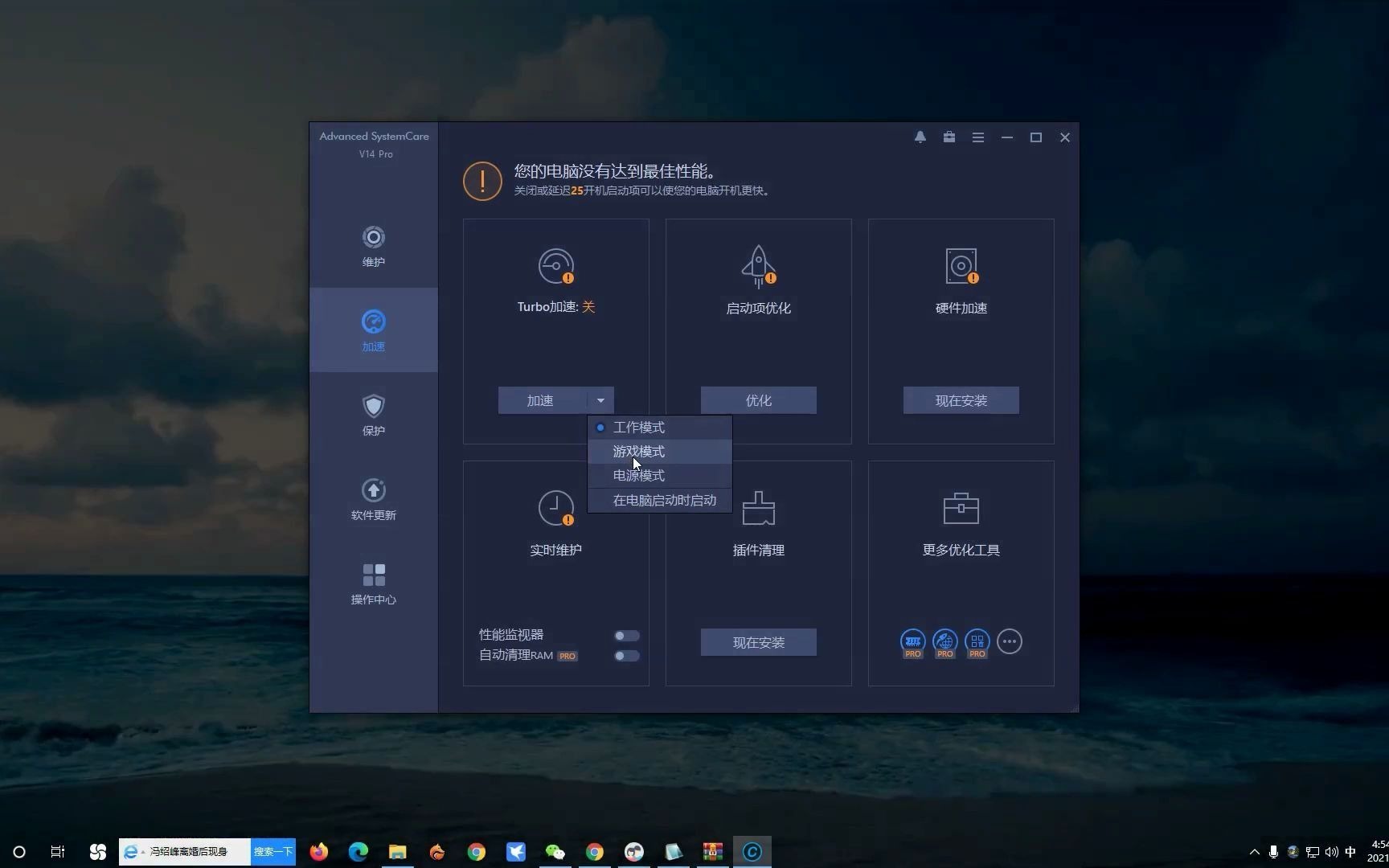Viewport: 1389px width, 868px height.
Task: Open Microsoft Edge from the taskbar
Action: [359, 852]
